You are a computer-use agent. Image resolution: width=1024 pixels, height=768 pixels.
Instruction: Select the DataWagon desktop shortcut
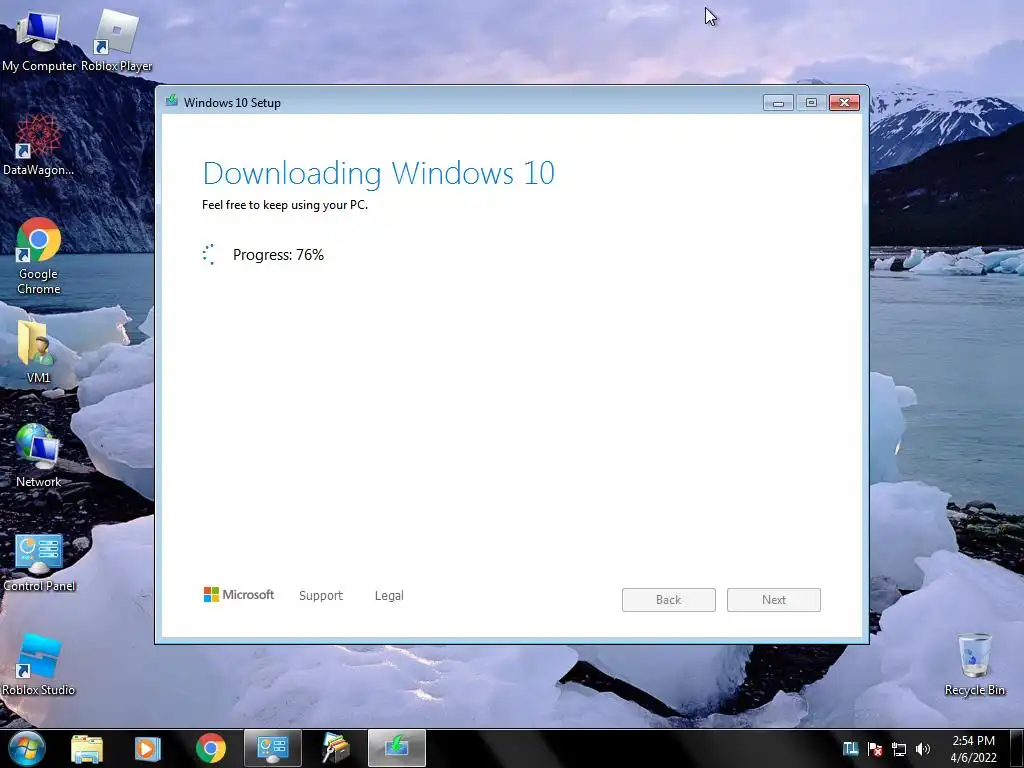tap(38, 145)
